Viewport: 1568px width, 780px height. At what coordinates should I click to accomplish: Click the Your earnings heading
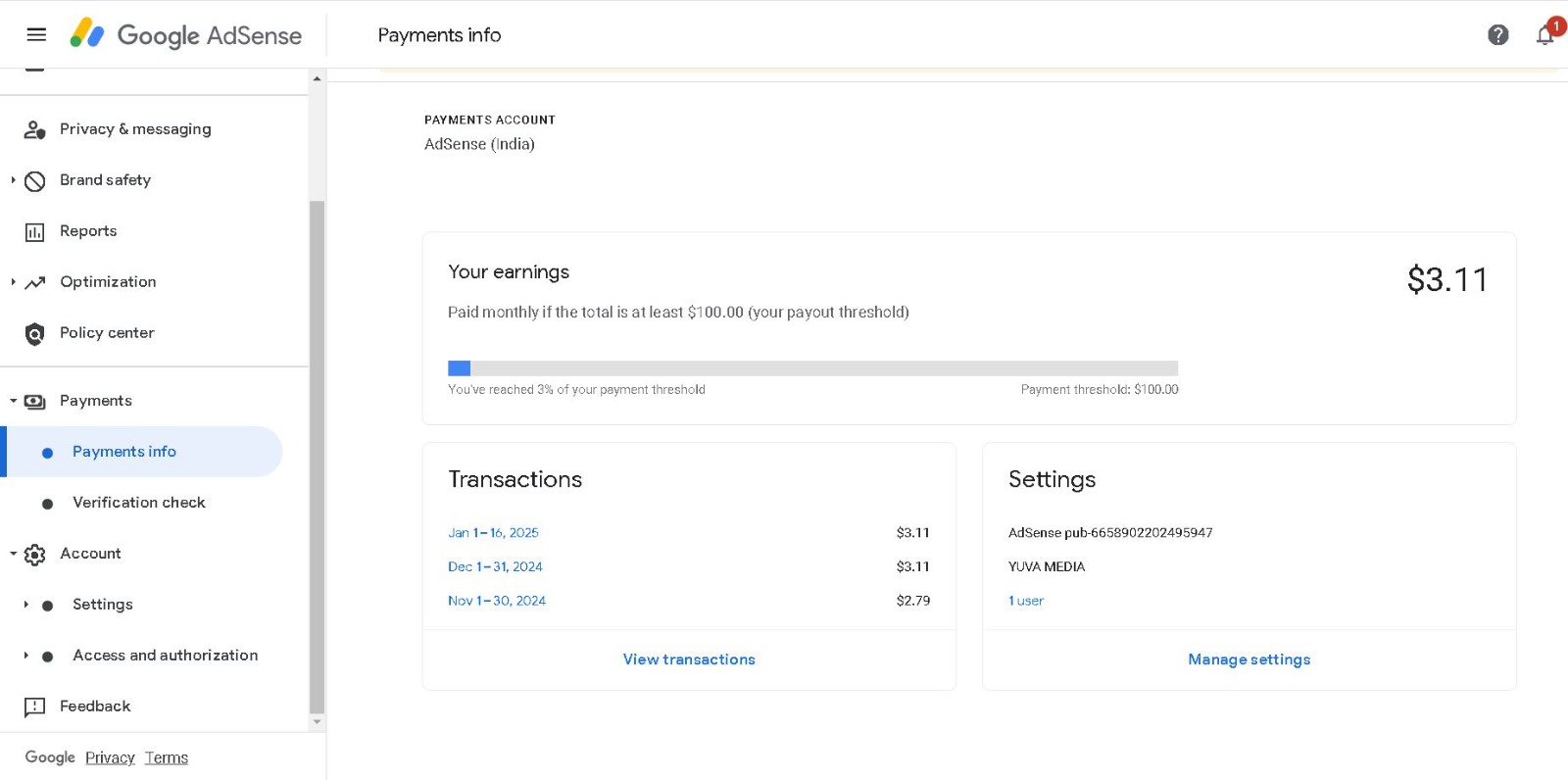tap(509, 272)
